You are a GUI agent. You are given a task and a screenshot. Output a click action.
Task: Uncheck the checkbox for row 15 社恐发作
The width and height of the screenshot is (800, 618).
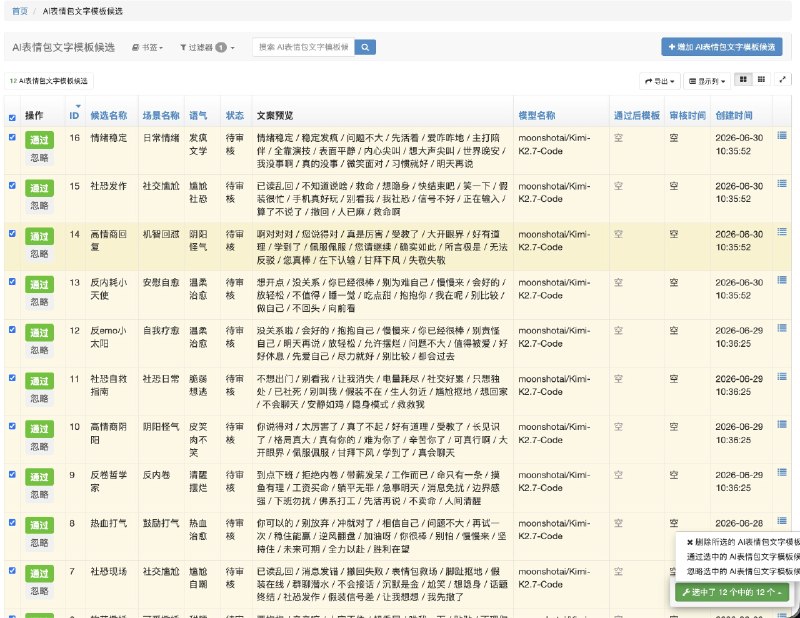coord(12,185)
